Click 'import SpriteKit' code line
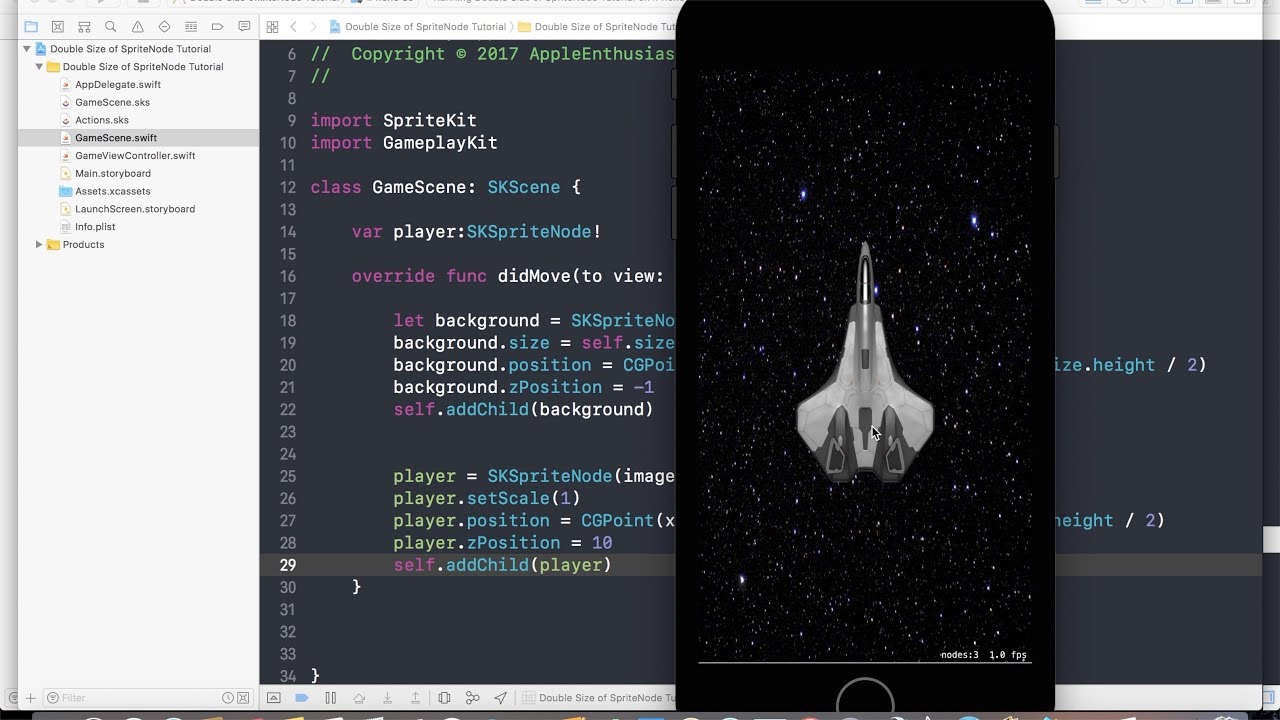The image size is (1280, 720). [393, 121]
